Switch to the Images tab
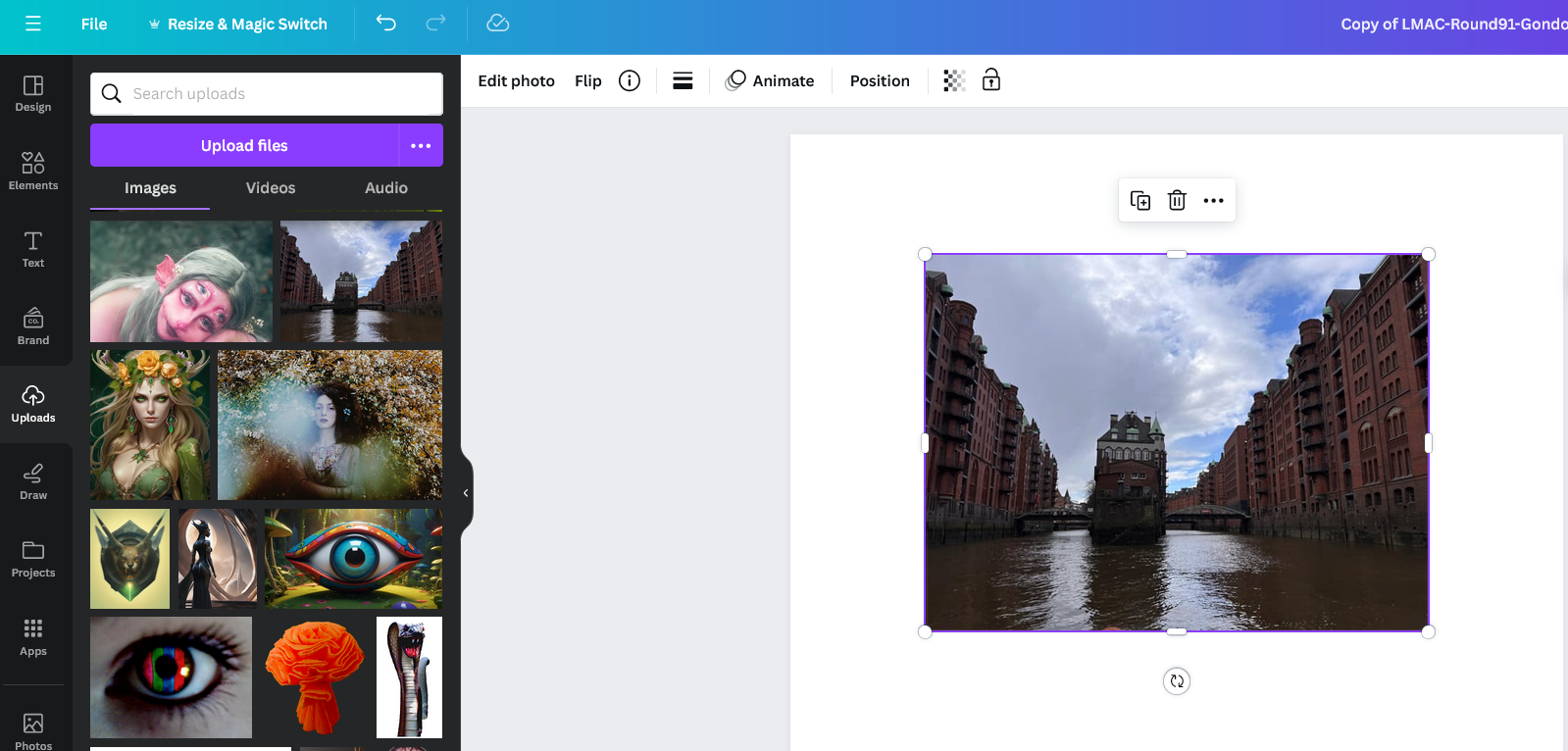The width and height of the screenshot is (1568, 751). coord(150,188)
